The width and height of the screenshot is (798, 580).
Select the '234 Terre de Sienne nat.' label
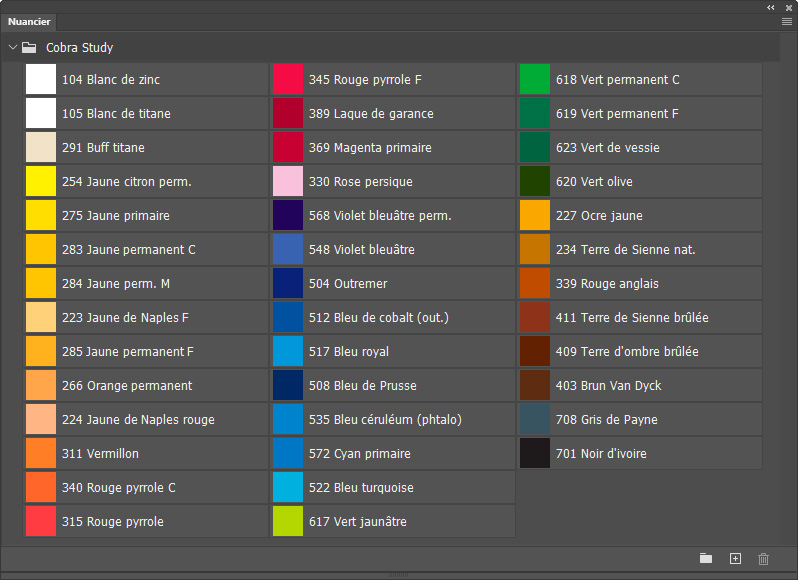click(625, 249)
